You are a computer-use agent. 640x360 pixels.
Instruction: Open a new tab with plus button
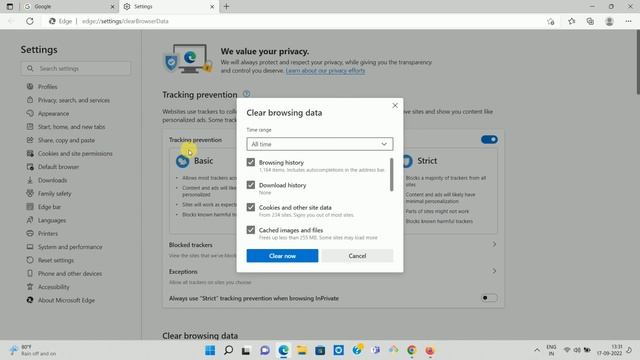(227, 7)
